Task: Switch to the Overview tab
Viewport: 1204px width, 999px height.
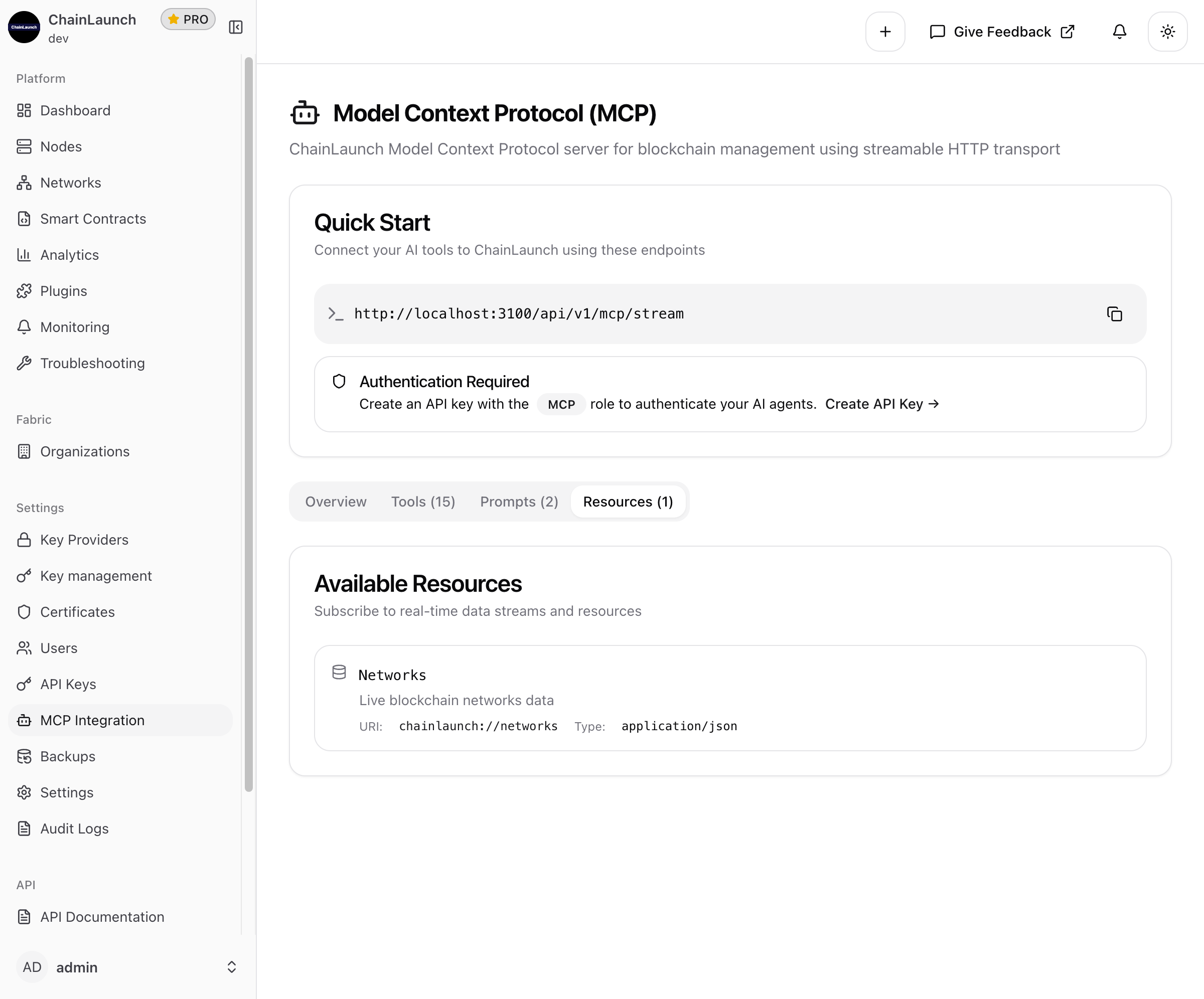Action: tap(336, 502)
